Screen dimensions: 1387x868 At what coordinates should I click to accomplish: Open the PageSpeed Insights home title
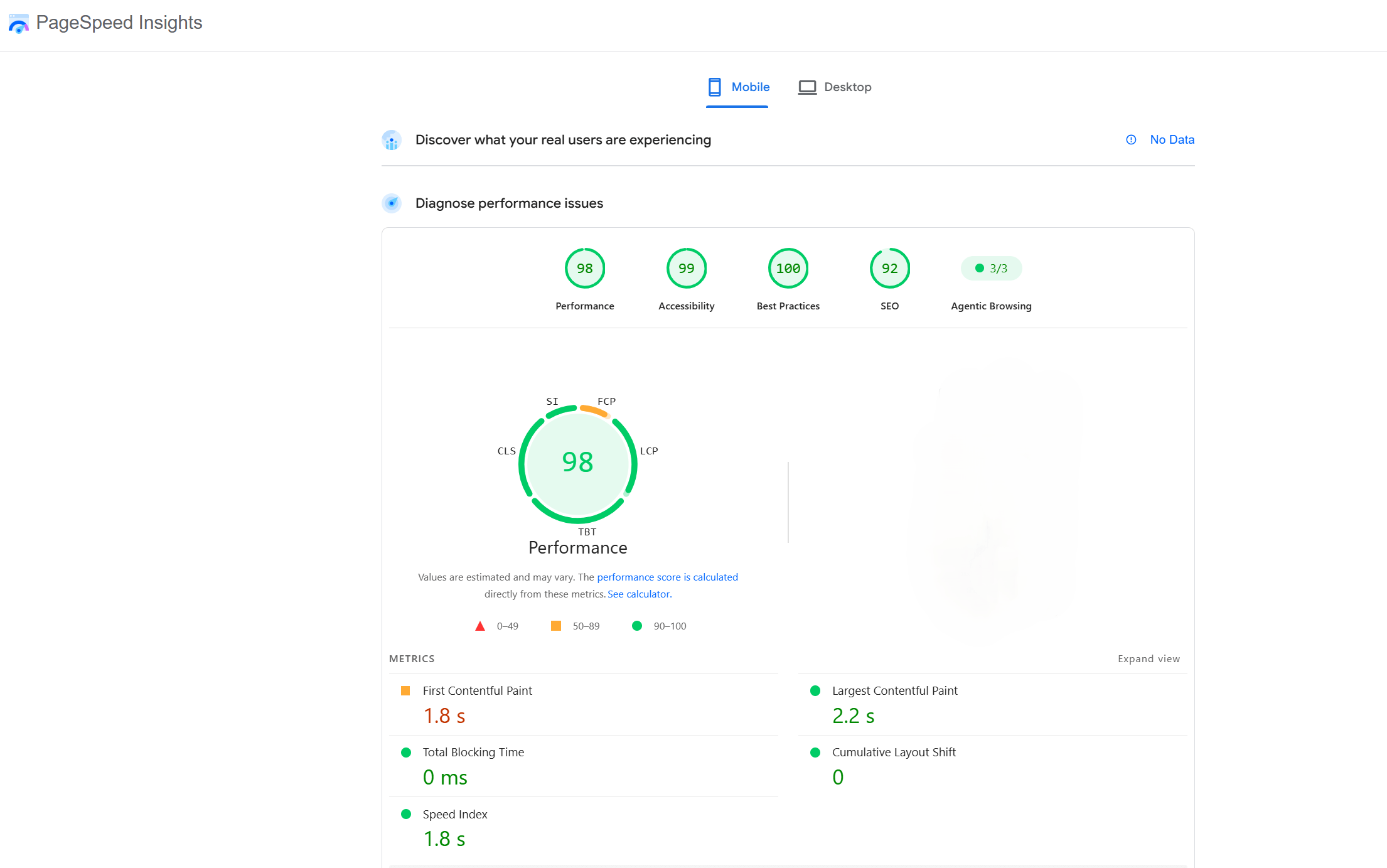[x=119, y=23]
